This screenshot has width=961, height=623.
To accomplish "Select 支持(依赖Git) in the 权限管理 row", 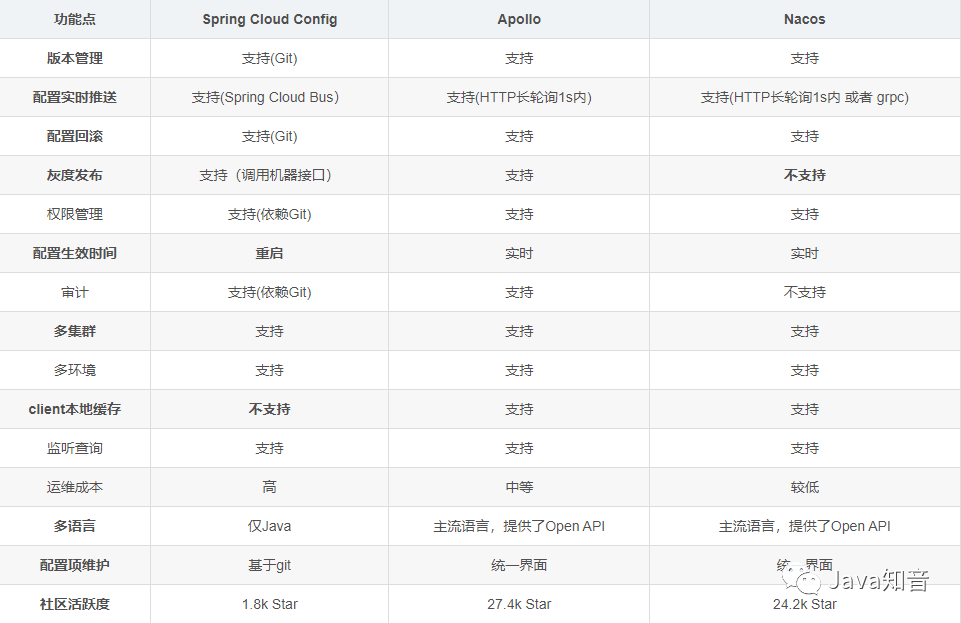I will coord(270,214).
